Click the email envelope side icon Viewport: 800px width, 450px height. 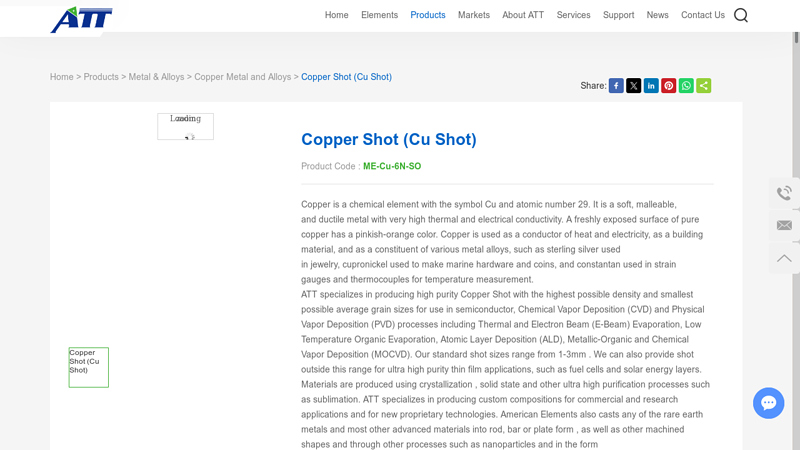(x=784, y=225)
